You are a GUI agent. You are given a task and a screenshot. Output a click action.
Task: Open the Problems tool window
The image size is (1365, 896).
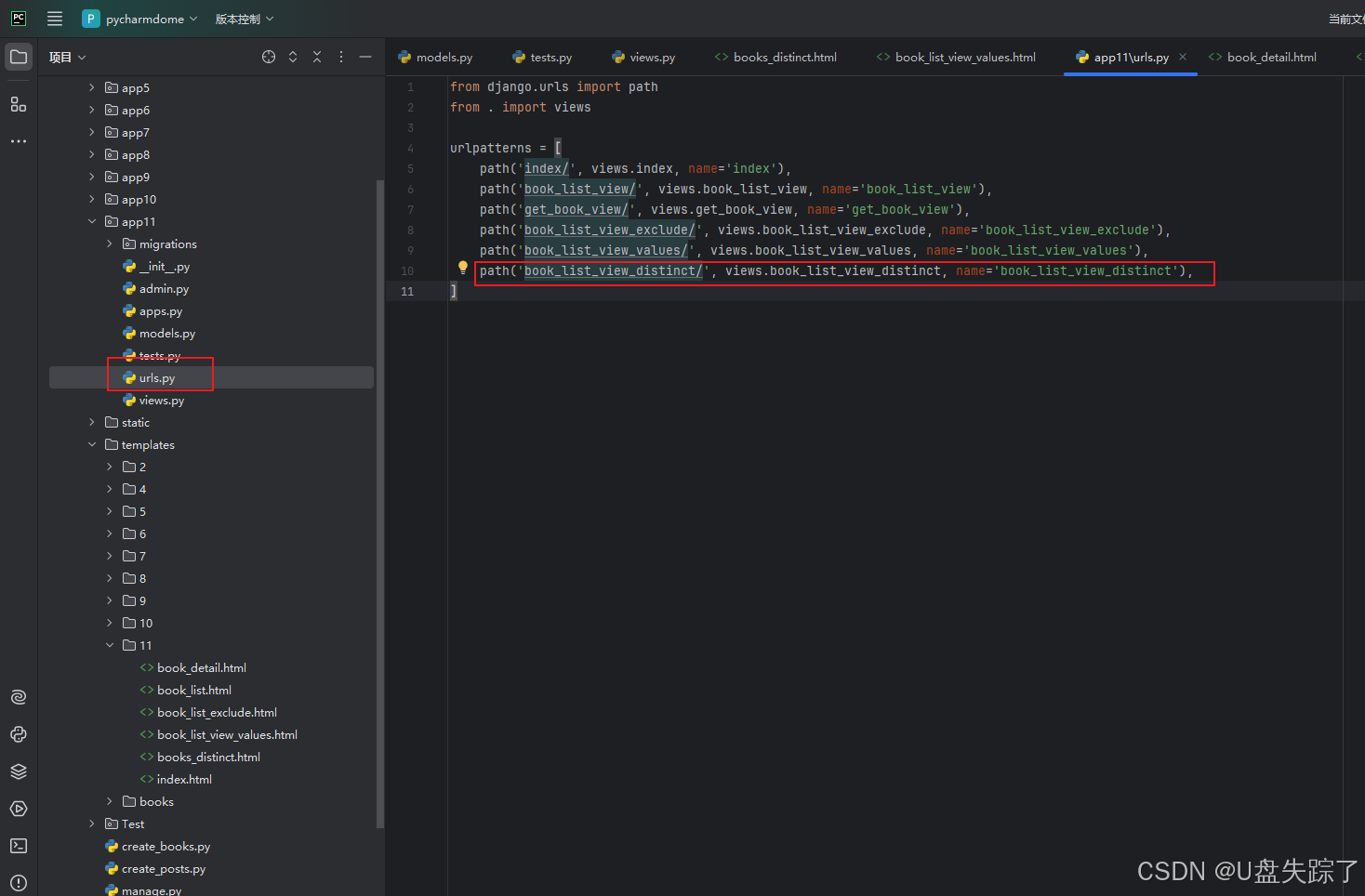click(x=19, y=883)
